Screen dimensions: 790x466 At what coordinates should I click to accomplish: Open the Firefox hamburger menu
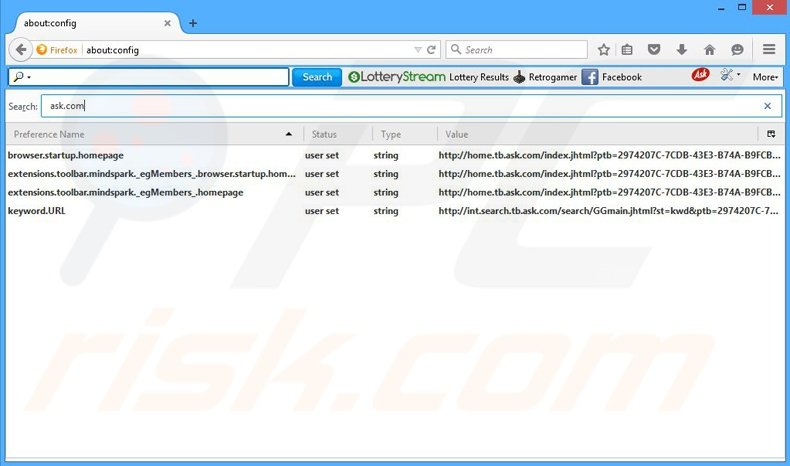[769, 49]
